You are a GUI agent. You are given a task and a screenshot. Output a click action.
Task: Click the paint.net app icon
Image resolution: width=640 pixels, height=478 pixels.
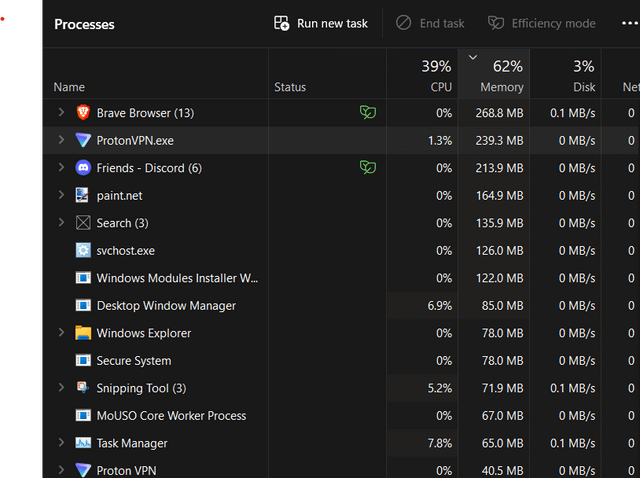[83, 195]
